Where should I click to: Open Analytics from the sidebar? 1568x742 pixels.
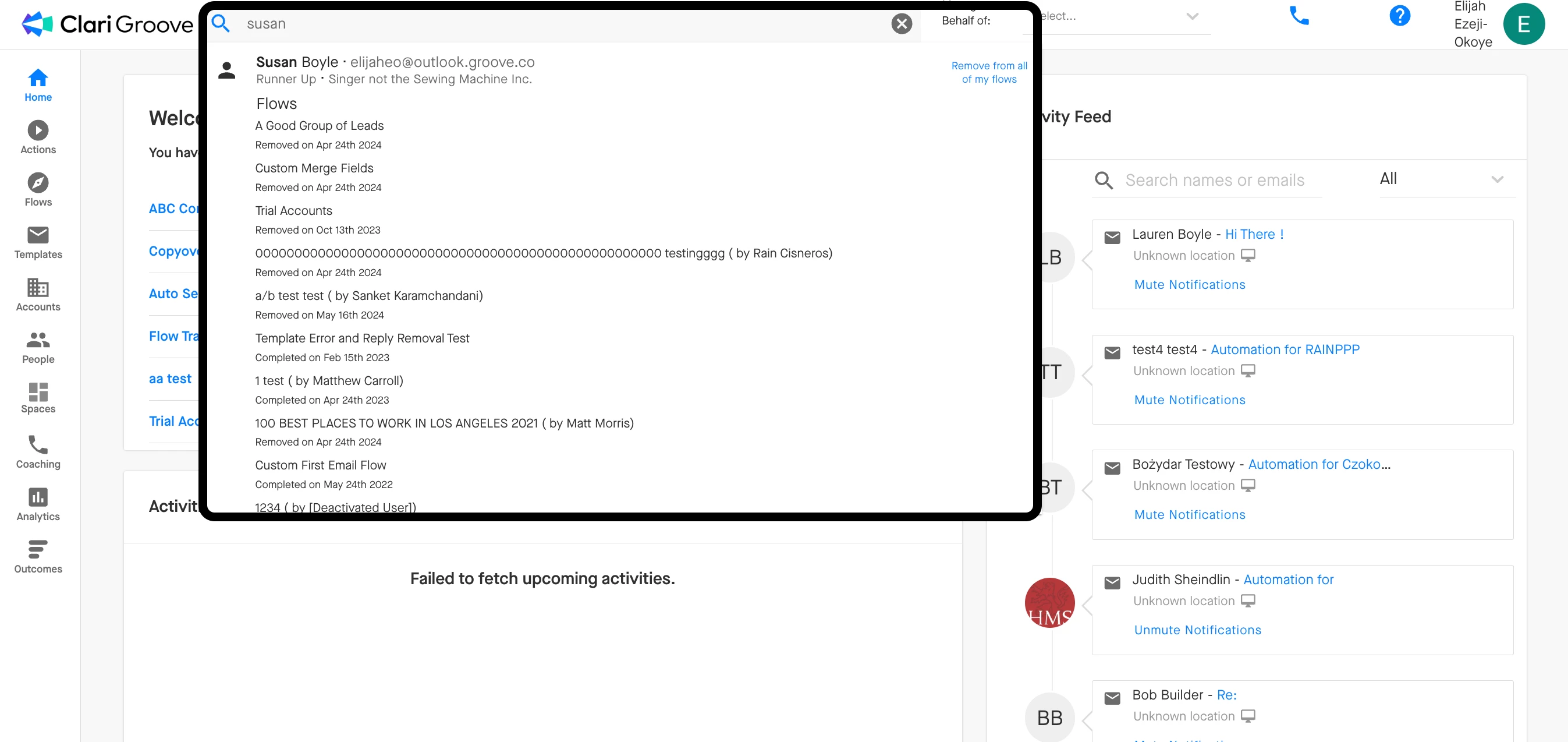[38, 504]
